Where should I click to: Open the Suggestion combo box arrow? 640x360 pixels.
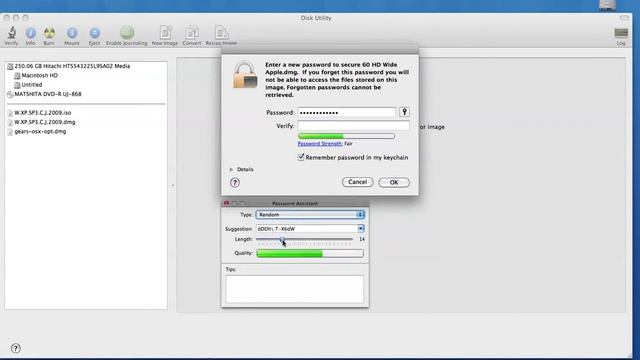point(361,229)
